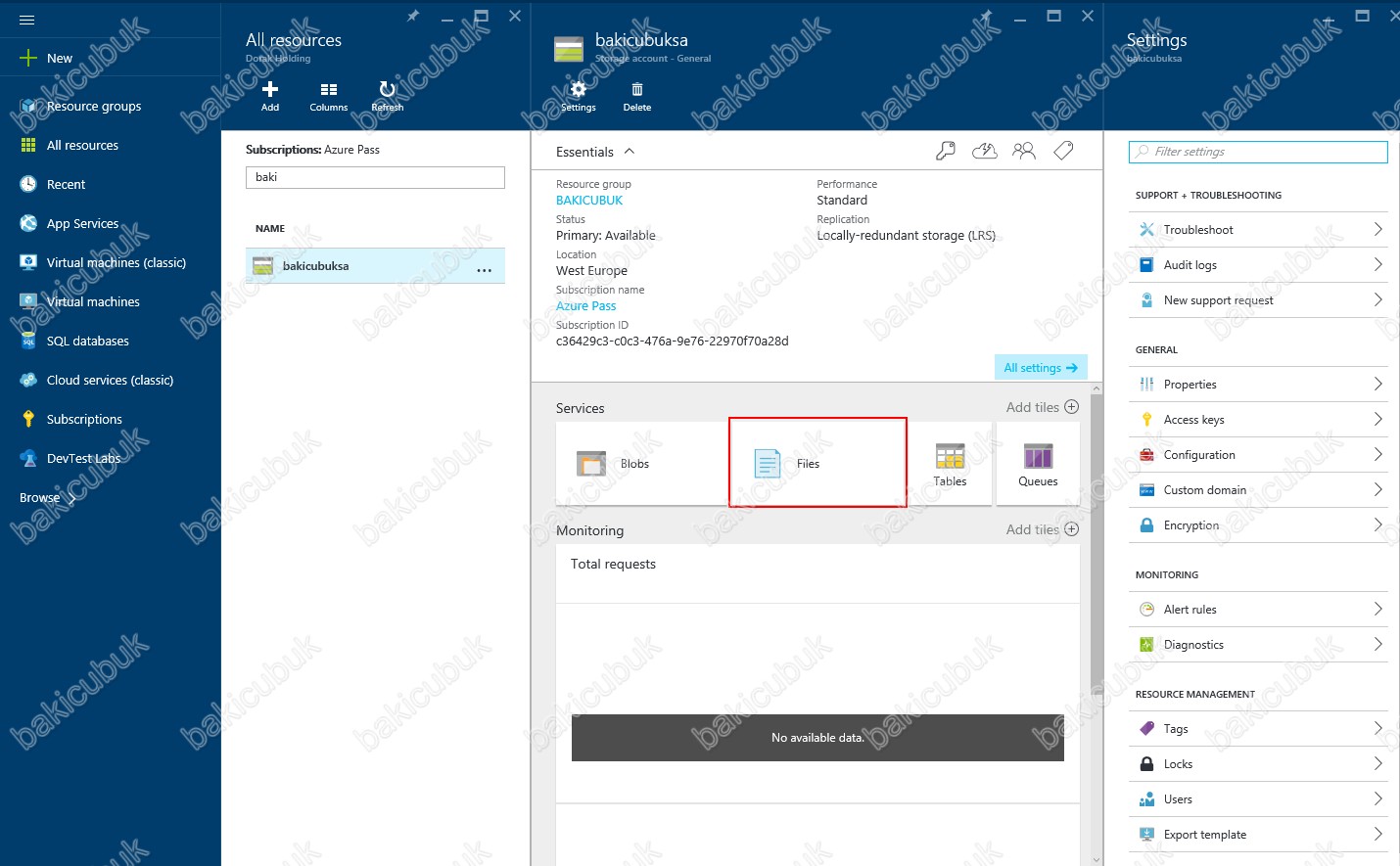
Task: Add tiles to the Monitoring section
Action: pyautogui.click(x=1043, y=529)
